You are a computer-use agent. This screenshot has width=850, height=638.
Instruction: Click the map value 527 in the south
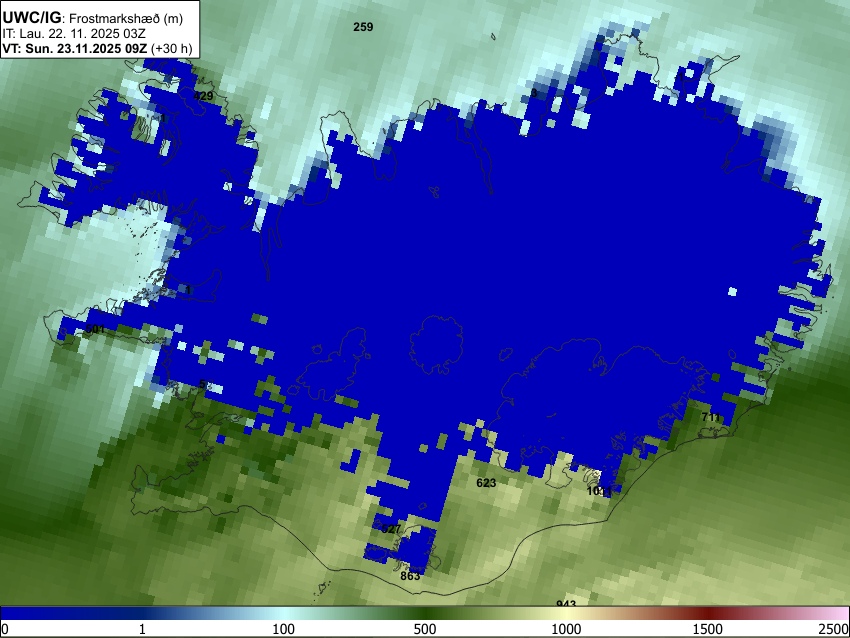coord(391,529)
